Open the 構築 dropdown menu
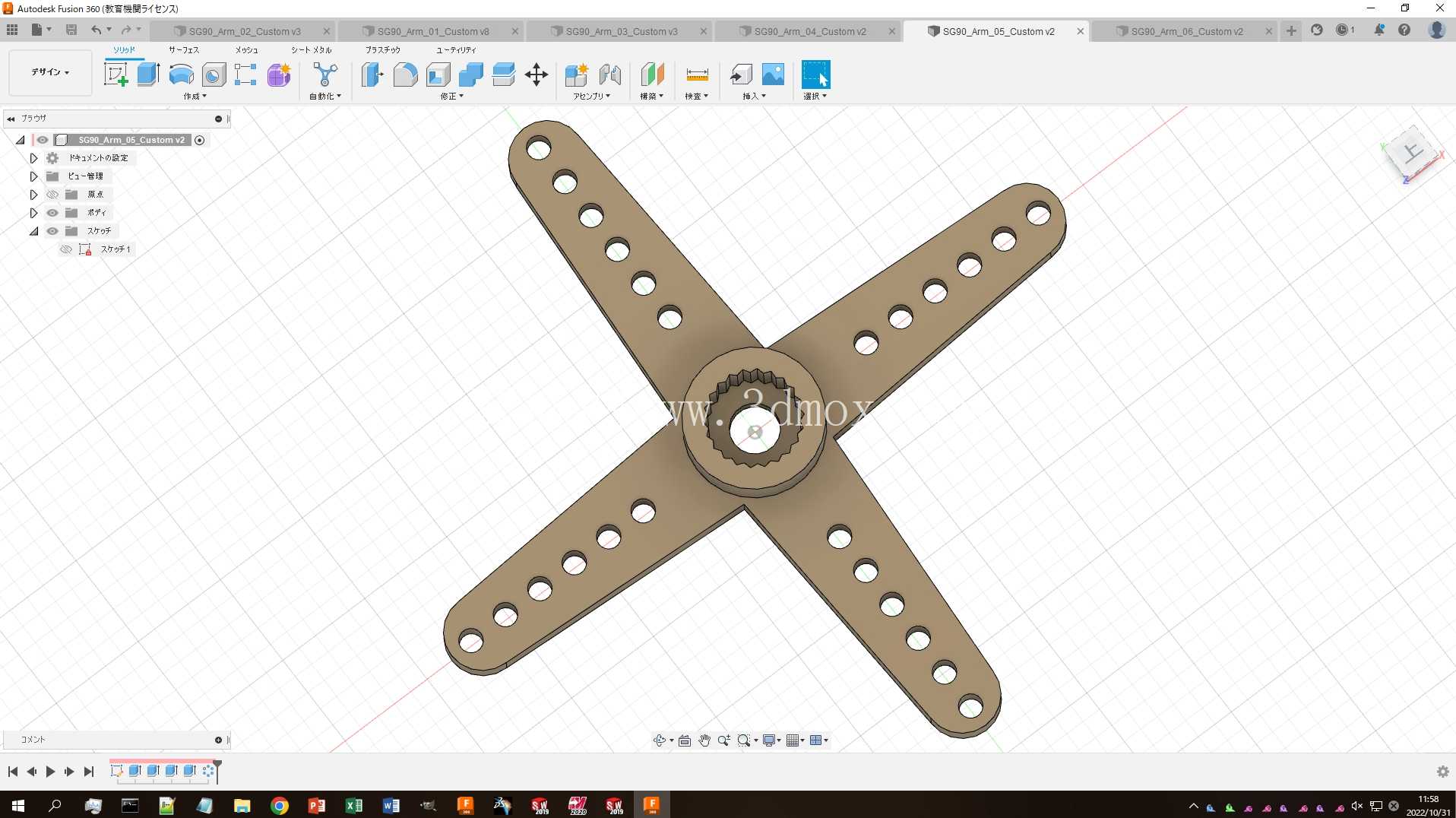 pyautogui.click(x=652, y=97)
